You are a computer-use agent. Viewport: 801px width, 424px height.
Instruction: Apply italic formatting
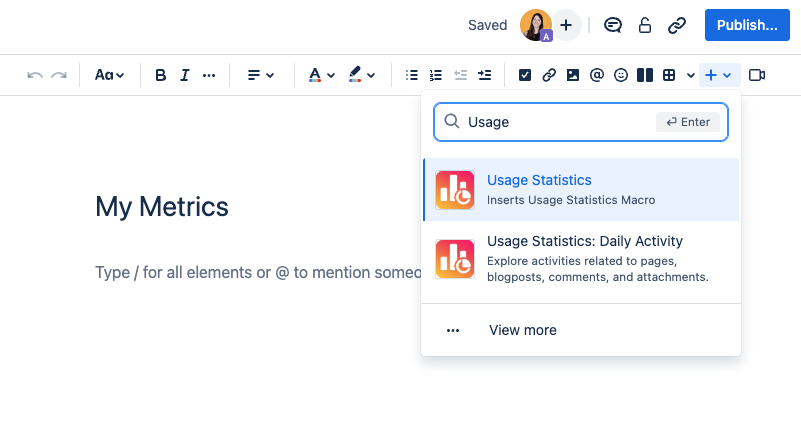[x=185, y=75]
